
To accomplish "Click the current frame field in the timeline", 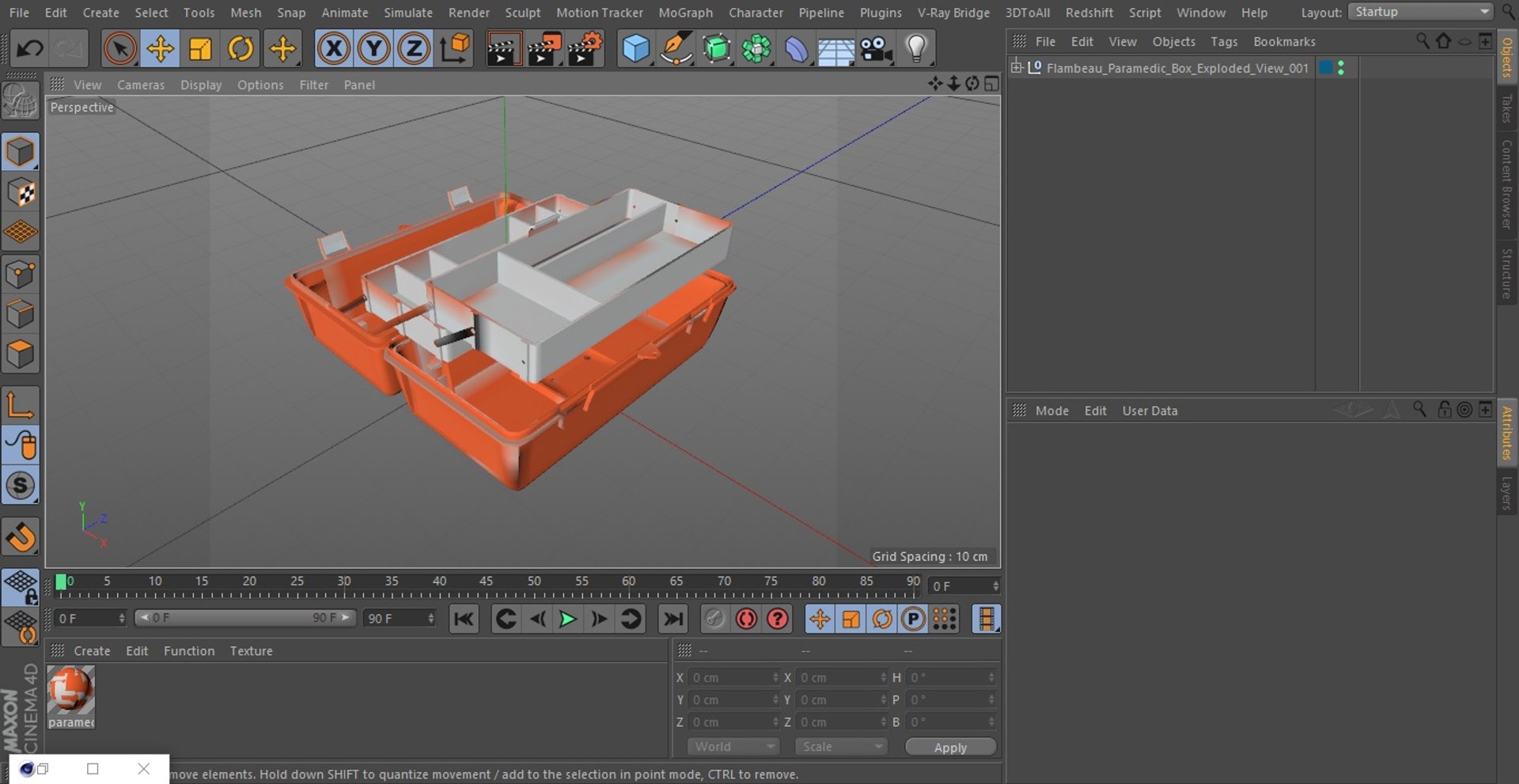I will [964, 586].
